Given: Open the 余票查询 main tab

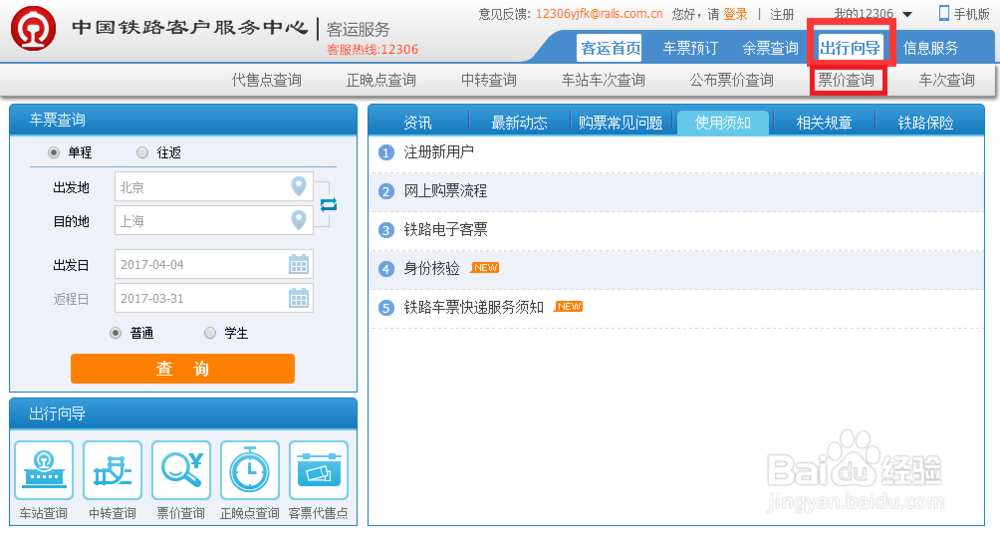Looking at the screenshot, I should [x=770, y=48].
